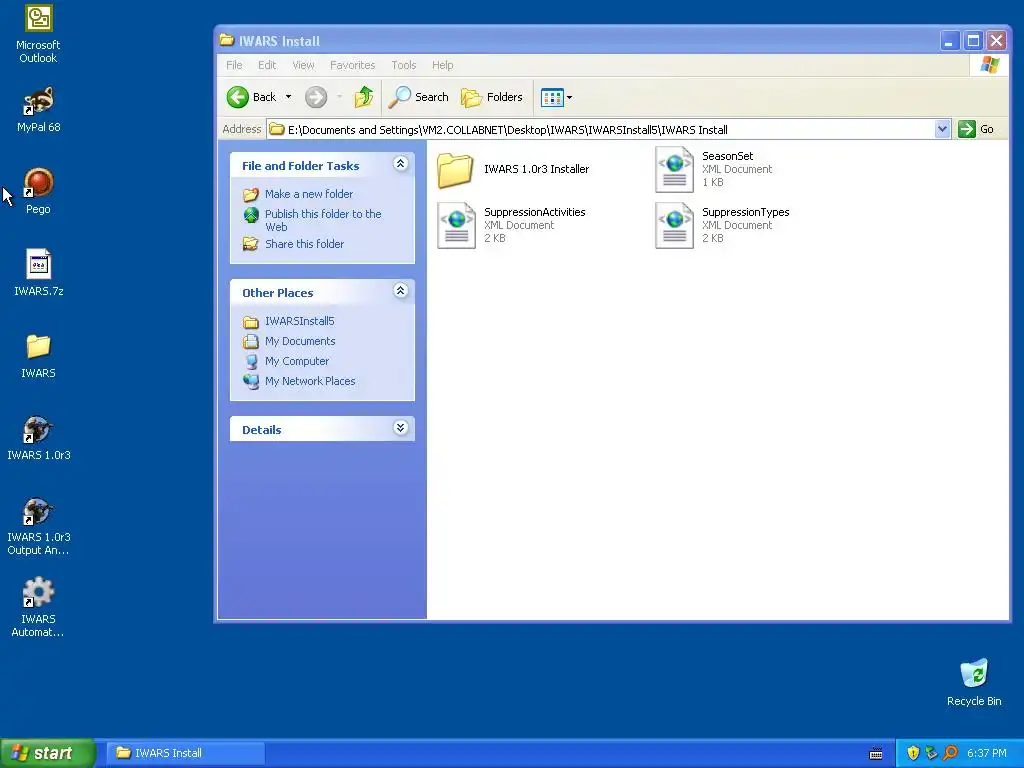Click the keyboard icon on the taskbar
1024x768 pixels.
[x=876, y=754]
